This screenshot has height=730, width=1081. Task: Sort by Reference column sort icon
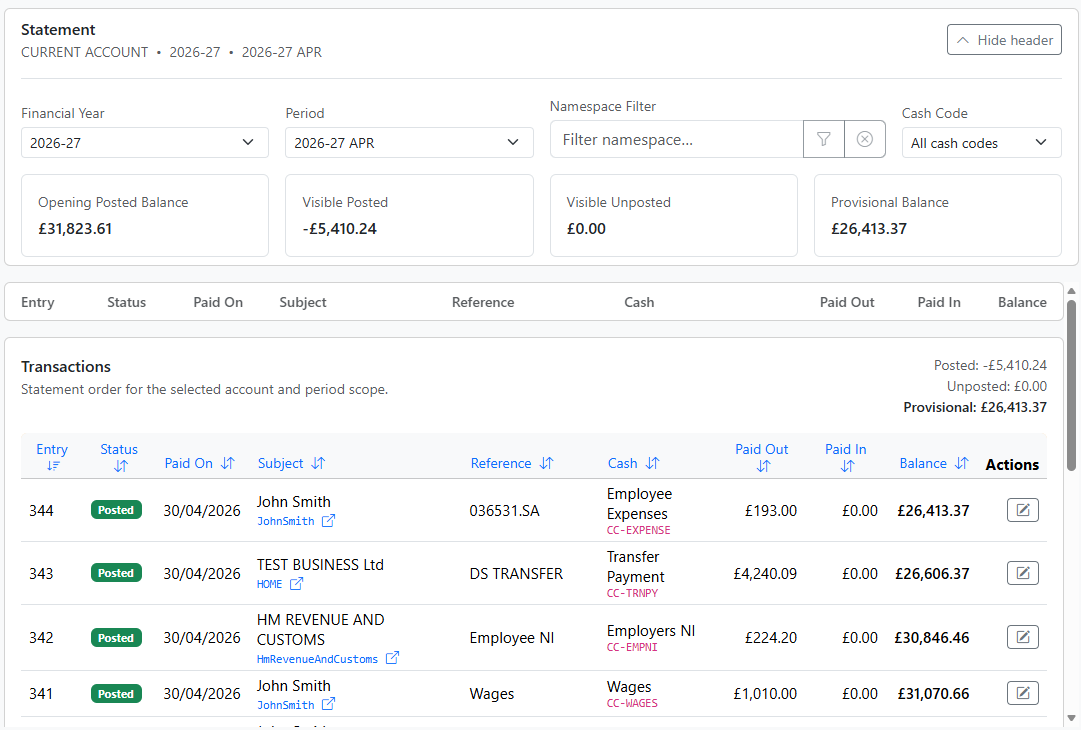547,463
